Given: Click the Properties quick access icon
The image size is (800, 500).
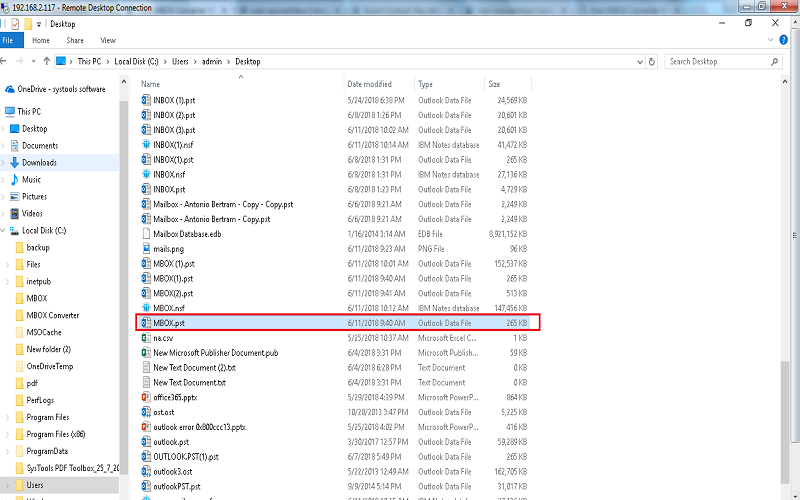Looking at the screenshot, I should coord(15,24).
